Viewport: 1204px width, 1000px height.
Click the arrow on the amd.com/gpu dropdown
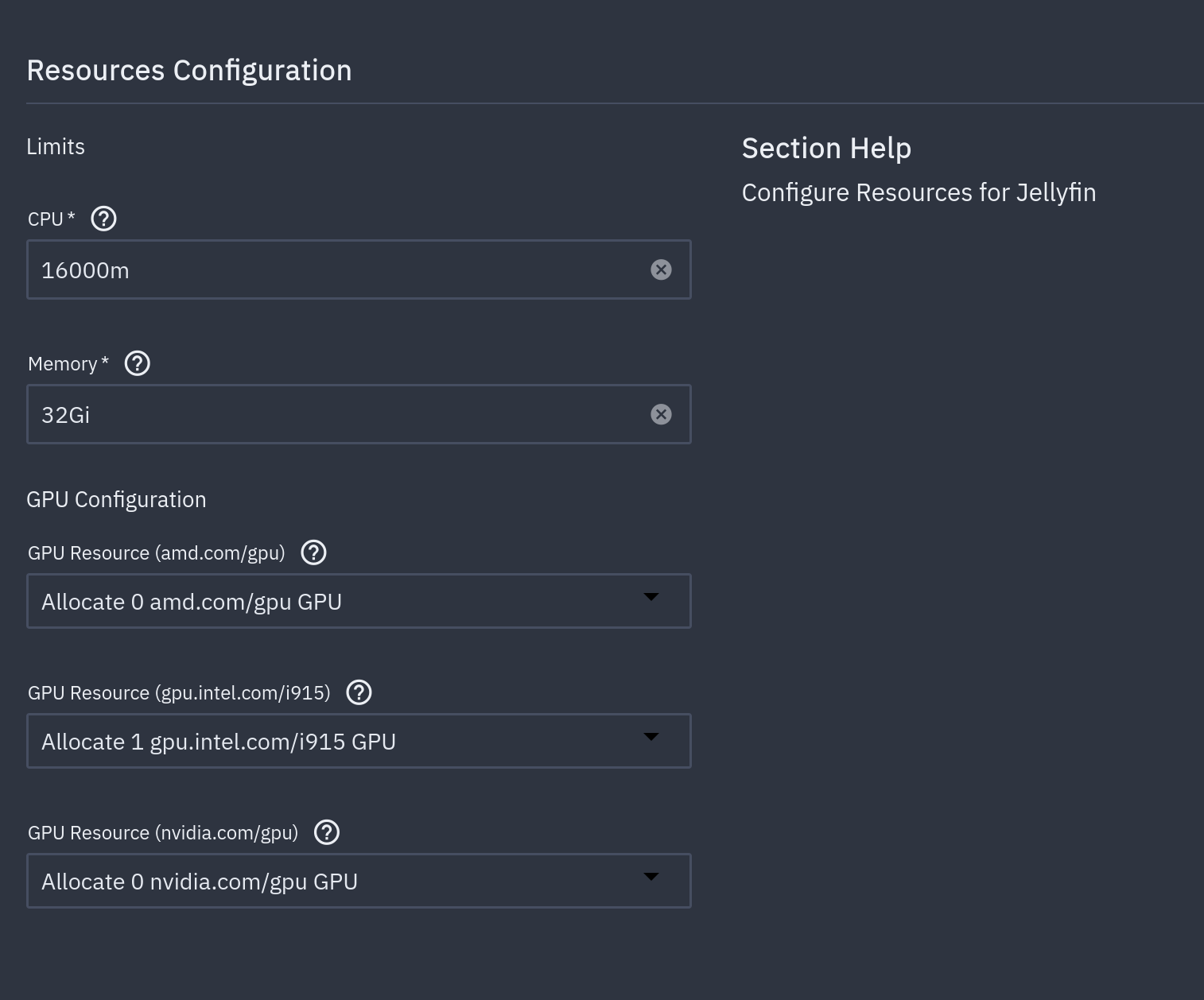[651, 597]
